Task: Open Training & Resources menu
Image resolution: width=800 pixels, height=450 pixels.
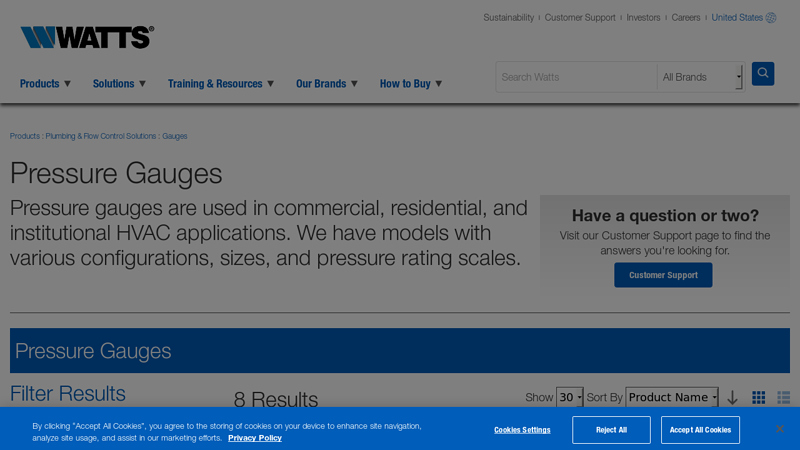Action: coord(221,84)
